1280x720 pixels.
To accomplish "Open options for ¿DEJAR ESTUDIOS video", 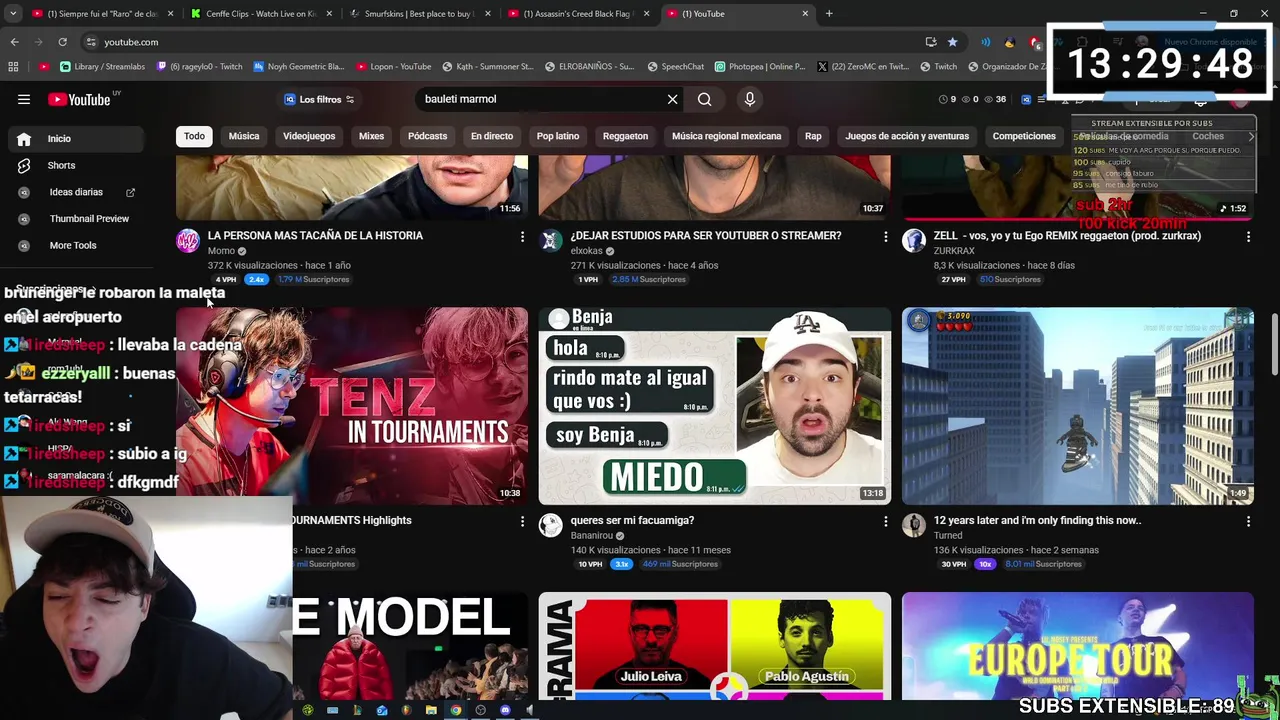I will click(885, 237).
